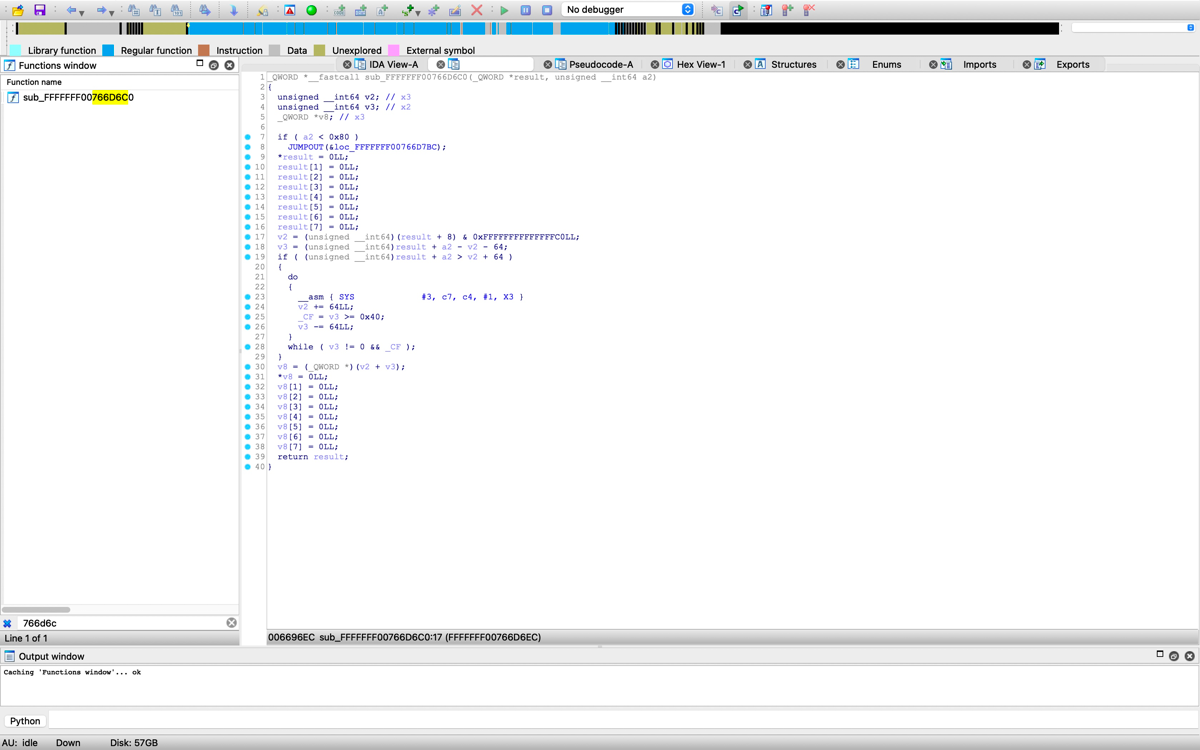Click the Python console language button
The width and height of the screenshot is (1200, 750).
pyautogui.click(x=25, y=720)
